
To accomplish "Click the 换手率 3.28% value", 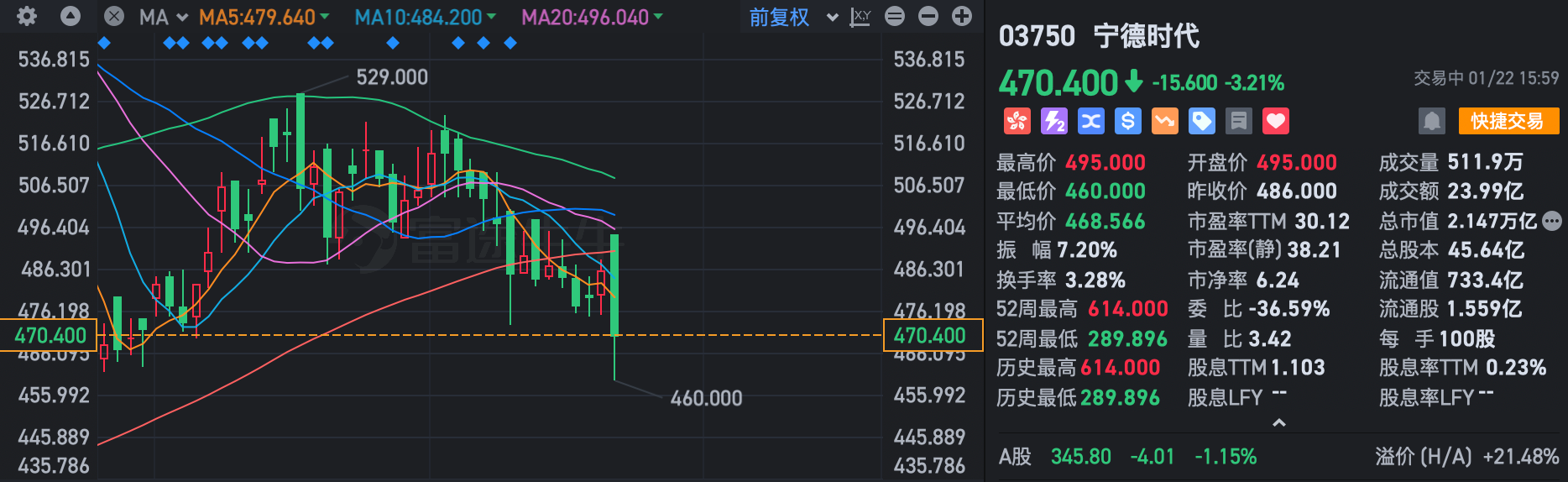I will click(x=1095, y=280).
